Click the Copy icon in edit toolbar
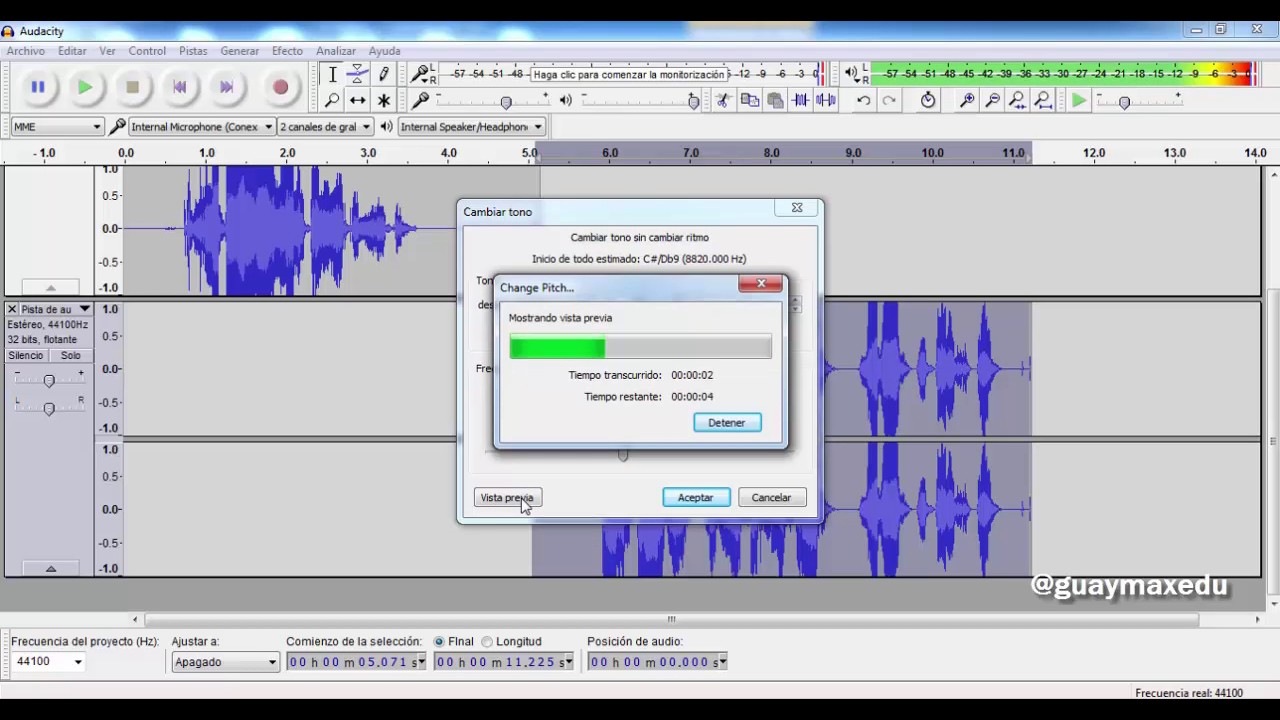Screen dimensions: 1280x720 click(749, 100)
